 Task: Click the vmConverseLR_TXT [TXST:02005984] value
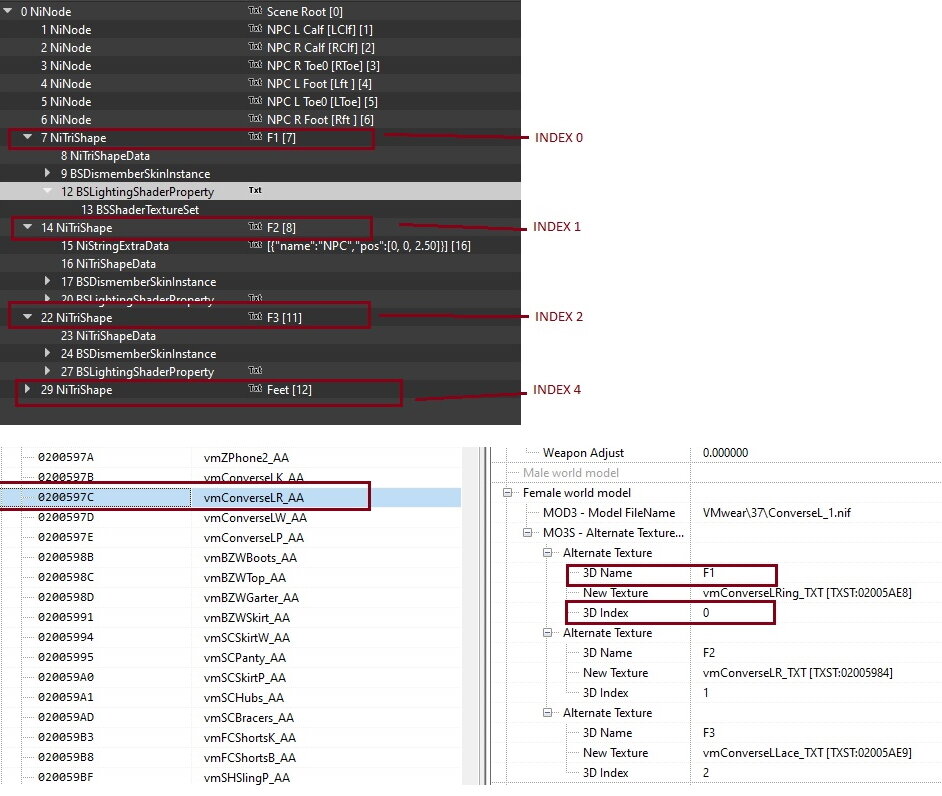click(797, 672)
